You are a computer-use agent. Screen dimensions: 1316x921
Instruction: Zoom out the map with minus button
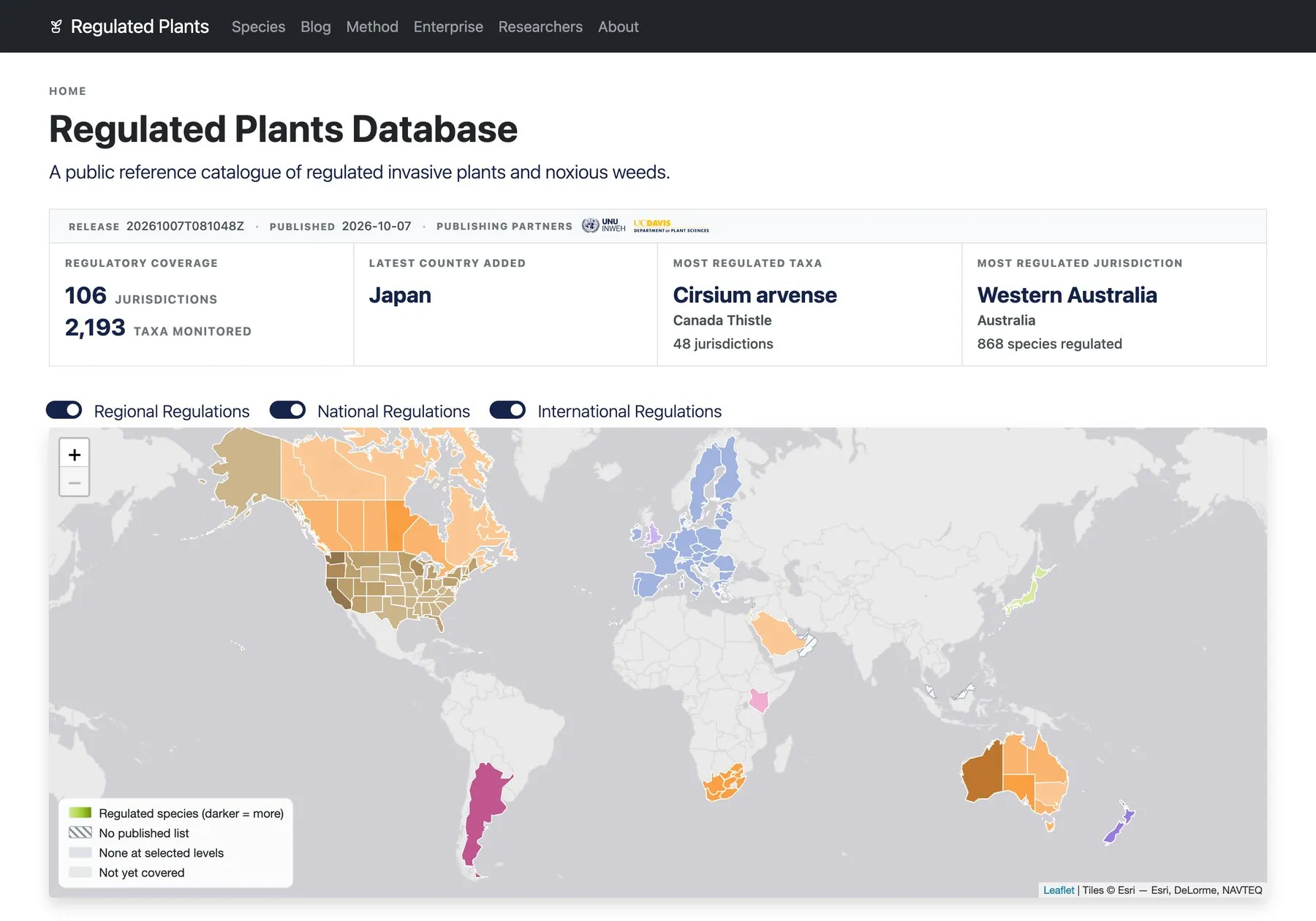point(75,483)
